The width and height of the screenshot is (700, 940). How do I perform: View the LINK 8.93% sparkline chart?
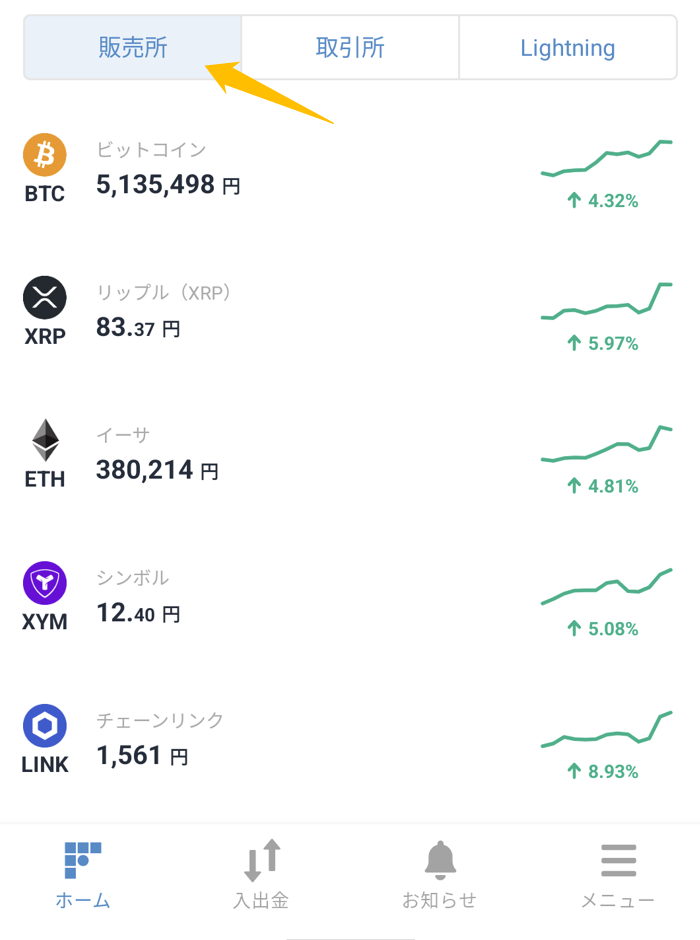pyautogui.click(x=607, y=729)
